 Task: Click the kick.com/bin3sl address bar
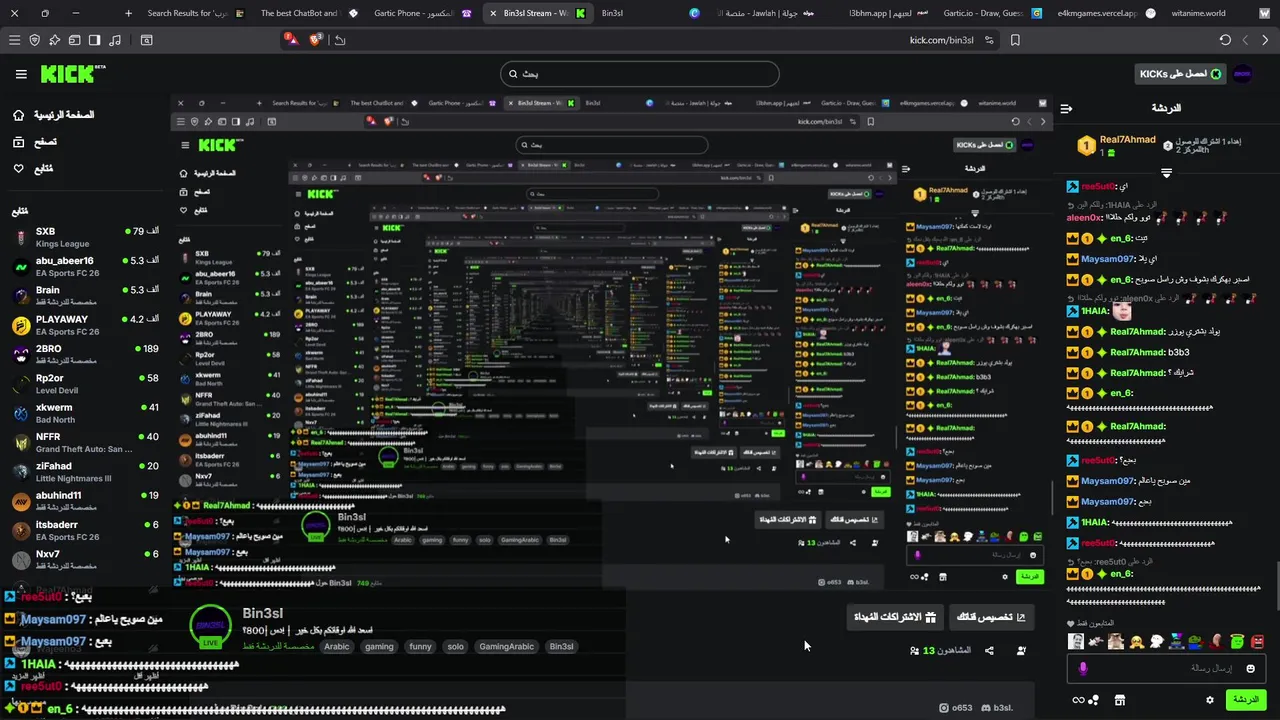click(x=943, y=40)
